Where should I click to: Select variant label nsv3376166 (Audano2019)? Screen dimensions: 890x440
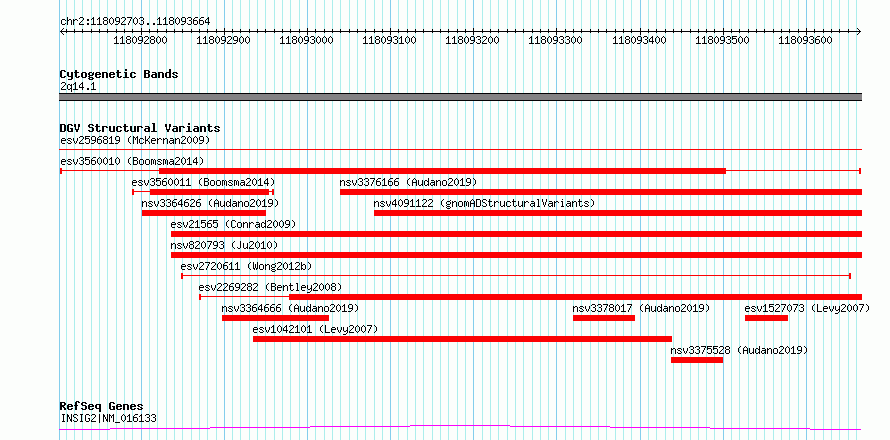point(408,182)
